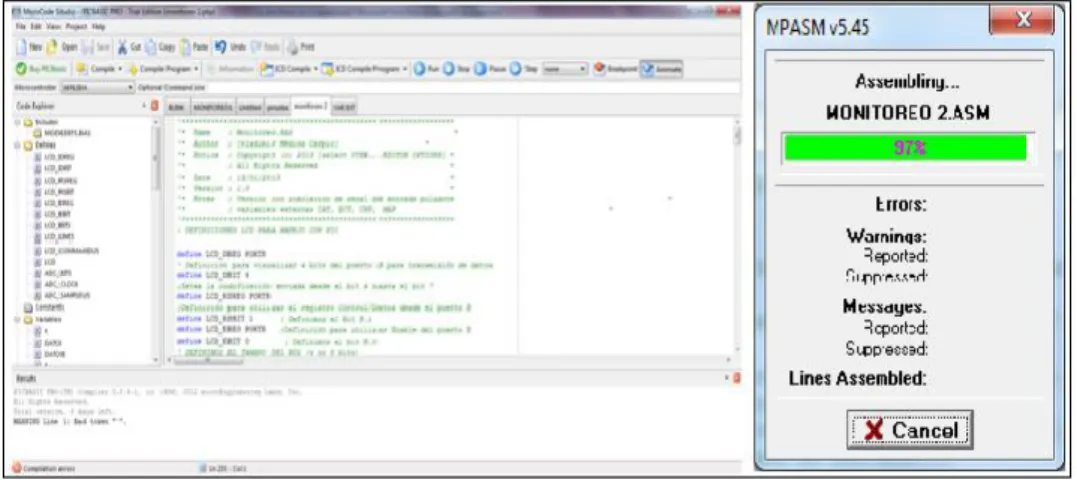The image size is (1077, 480).
Task: Switch to the monitoreo 2 editor tab
Action: click(x=309, y=106)
